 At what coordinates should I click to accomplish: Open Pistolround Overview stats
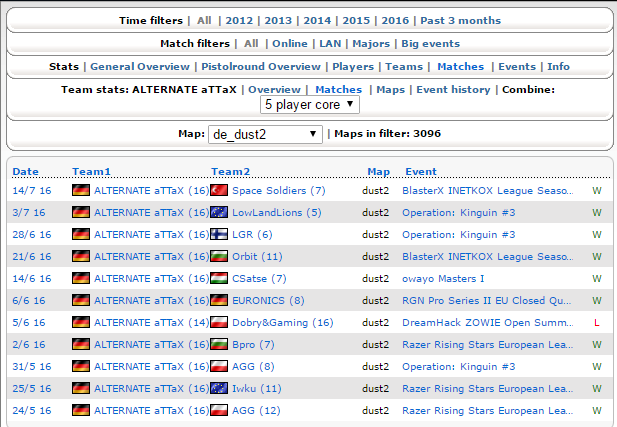[x=261, y=67]
